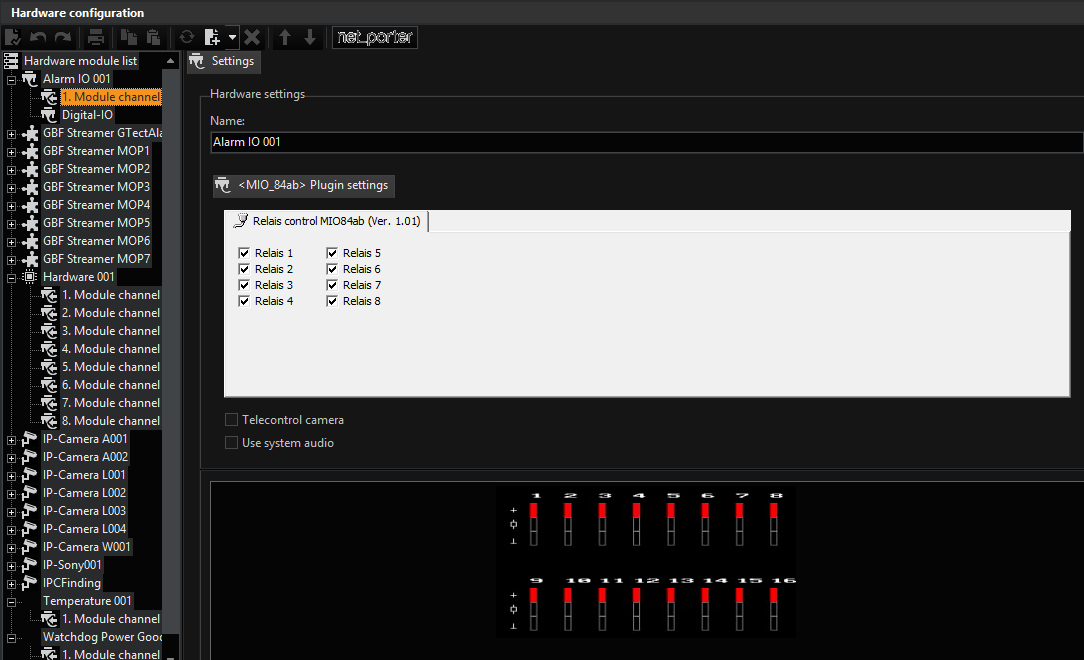Viewport: 1084px width, 660px height.
Task: Click the Alarm IO 001 device icon
Action: 30,79
